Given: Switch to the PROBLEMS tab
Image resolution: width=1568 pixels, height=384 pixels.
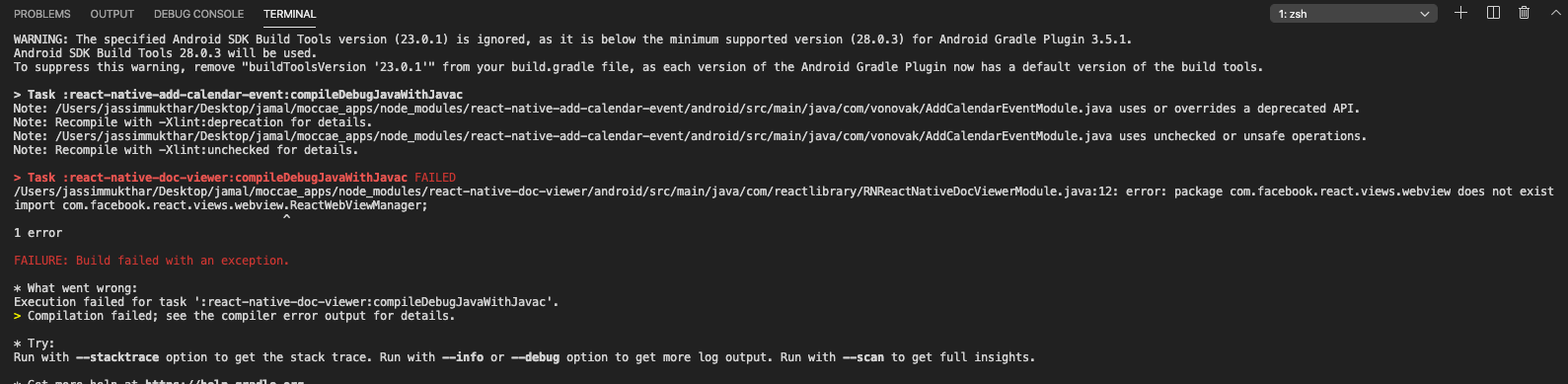Looking at the screenshot, I should pos(42,14).
